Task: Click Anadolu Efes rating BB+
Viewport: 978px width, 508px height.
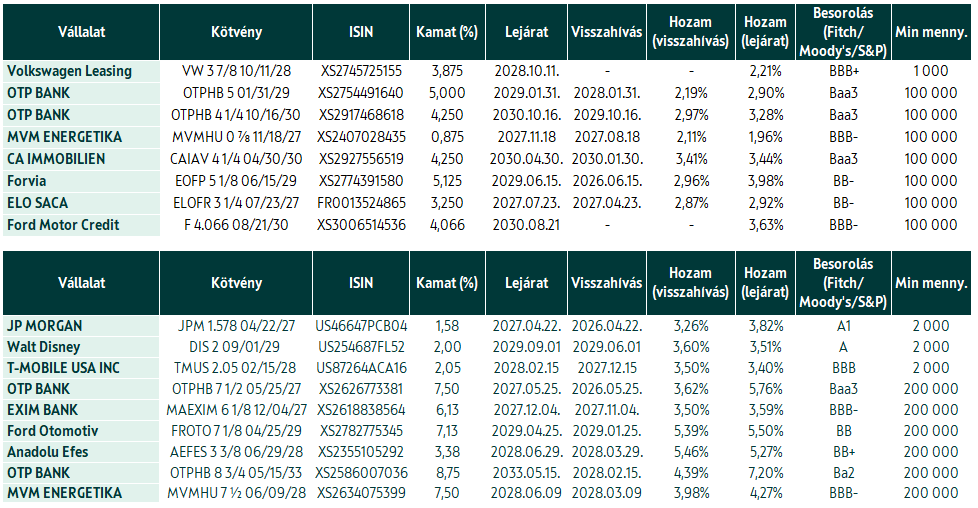Action: coord(843,452)
